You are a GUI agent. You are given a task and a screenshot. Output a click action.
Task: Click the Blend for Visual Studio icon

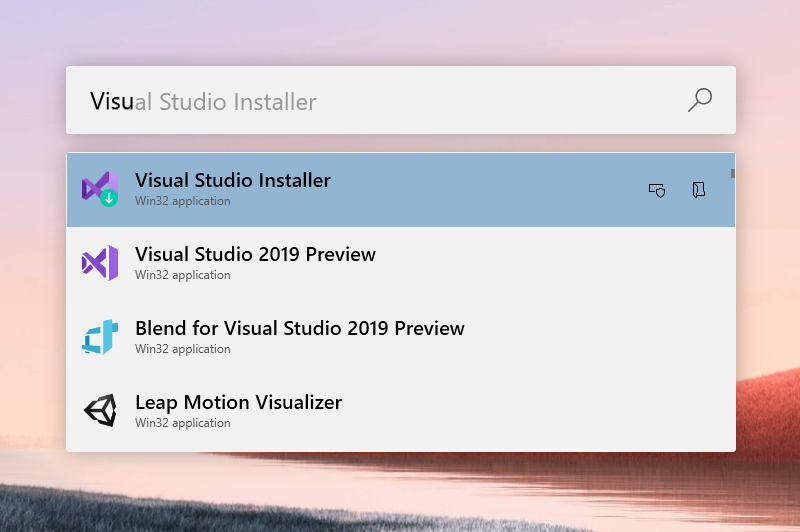[x=100, y=337]
